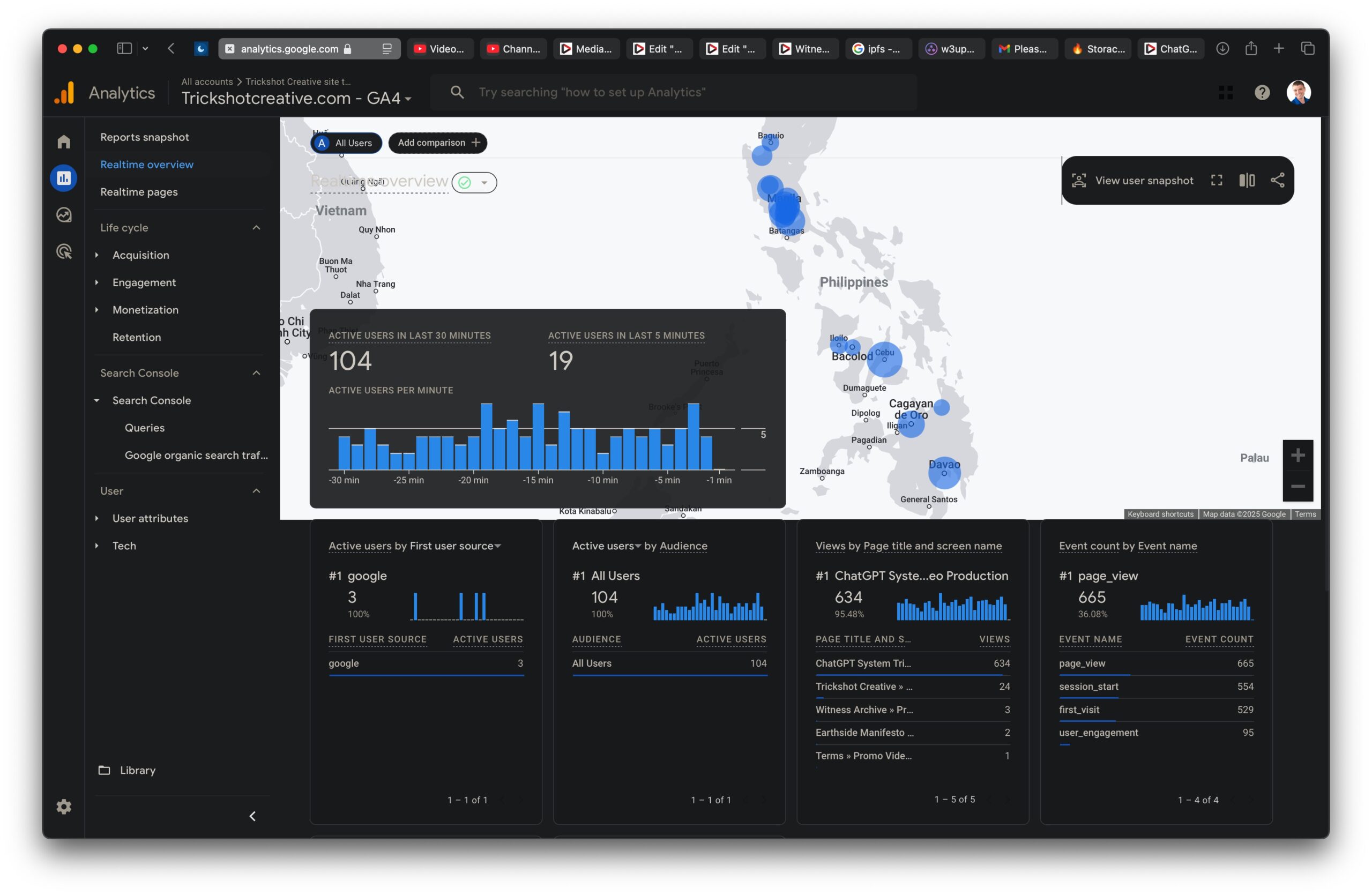Screen dimensions: 1372x895
Task: Click the edit comparisons icon
Action: [x=1247, y=181]
